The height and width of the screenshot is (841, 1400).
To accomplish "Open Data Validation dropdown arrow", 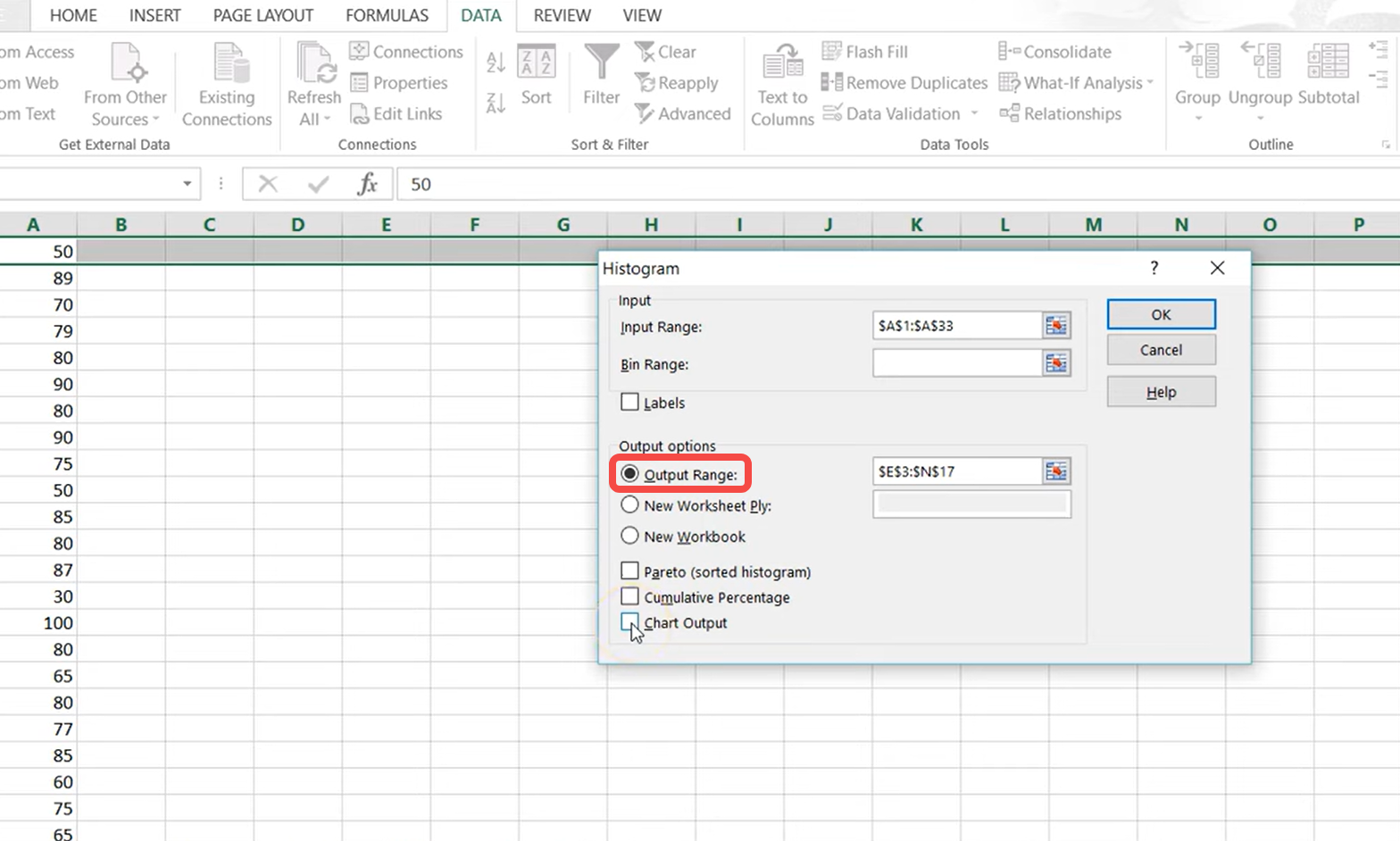I will [974, 113].
